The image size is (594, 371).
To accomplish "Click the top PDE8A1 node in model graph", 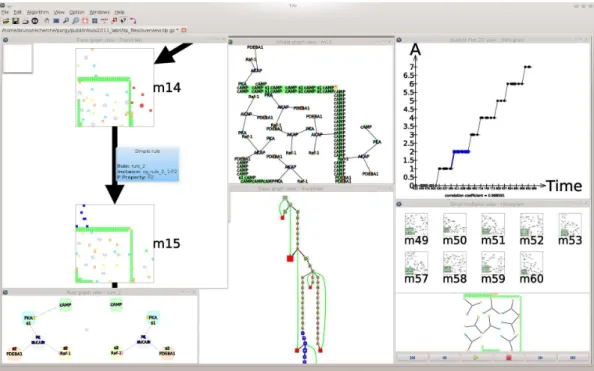I will pos(255,47).
